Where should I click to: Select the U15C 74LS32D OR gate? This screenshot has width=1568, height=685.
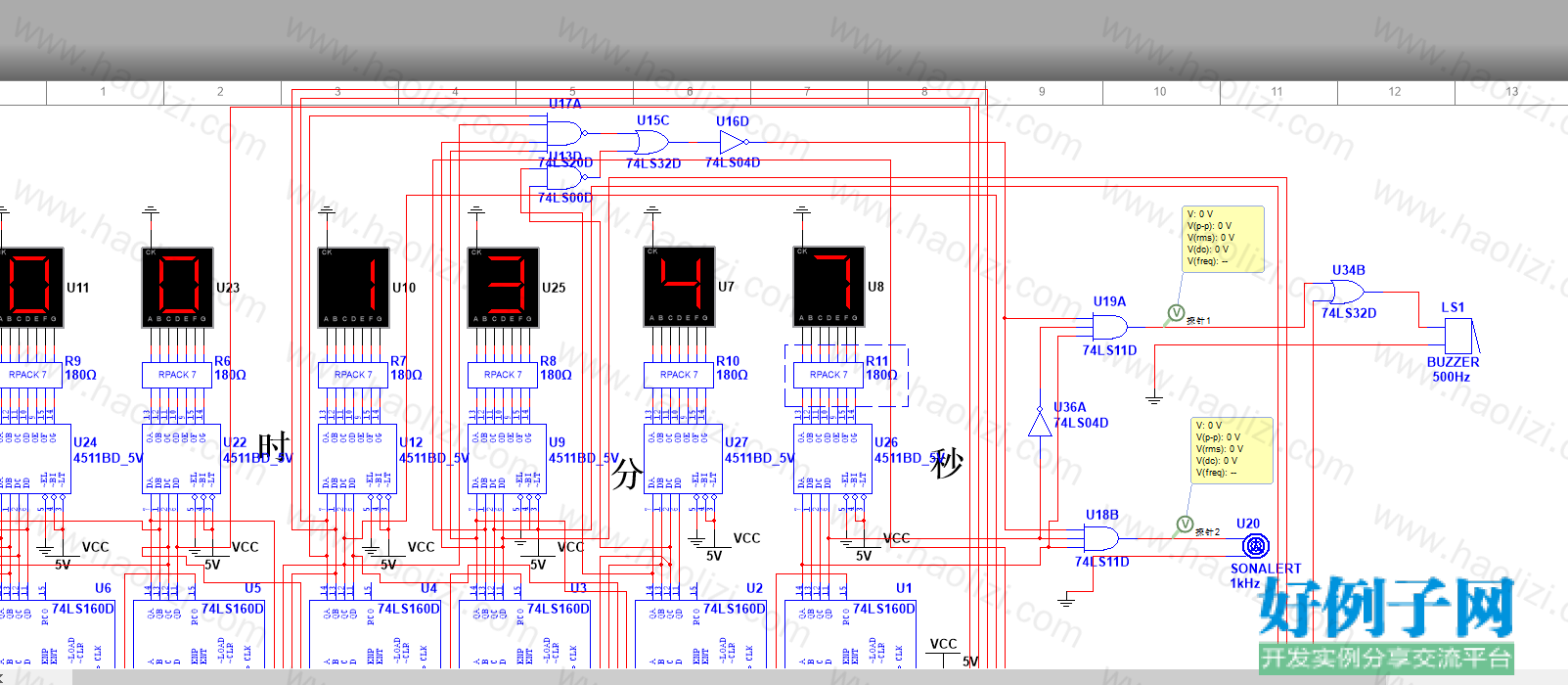pyautogui.click(x=652, y=143)
